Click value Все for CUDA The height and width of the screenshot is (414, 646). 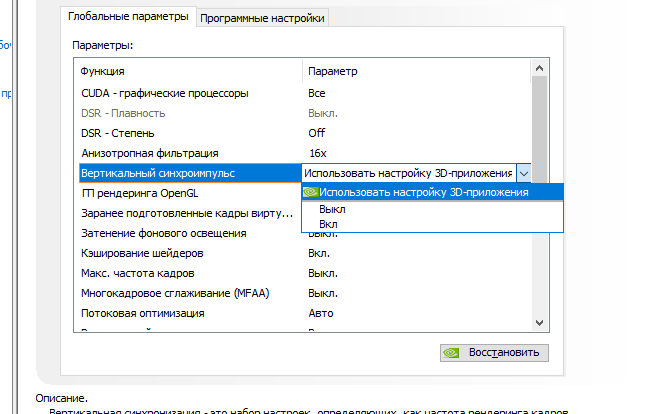pyautogui.click(x=316, y=94)
